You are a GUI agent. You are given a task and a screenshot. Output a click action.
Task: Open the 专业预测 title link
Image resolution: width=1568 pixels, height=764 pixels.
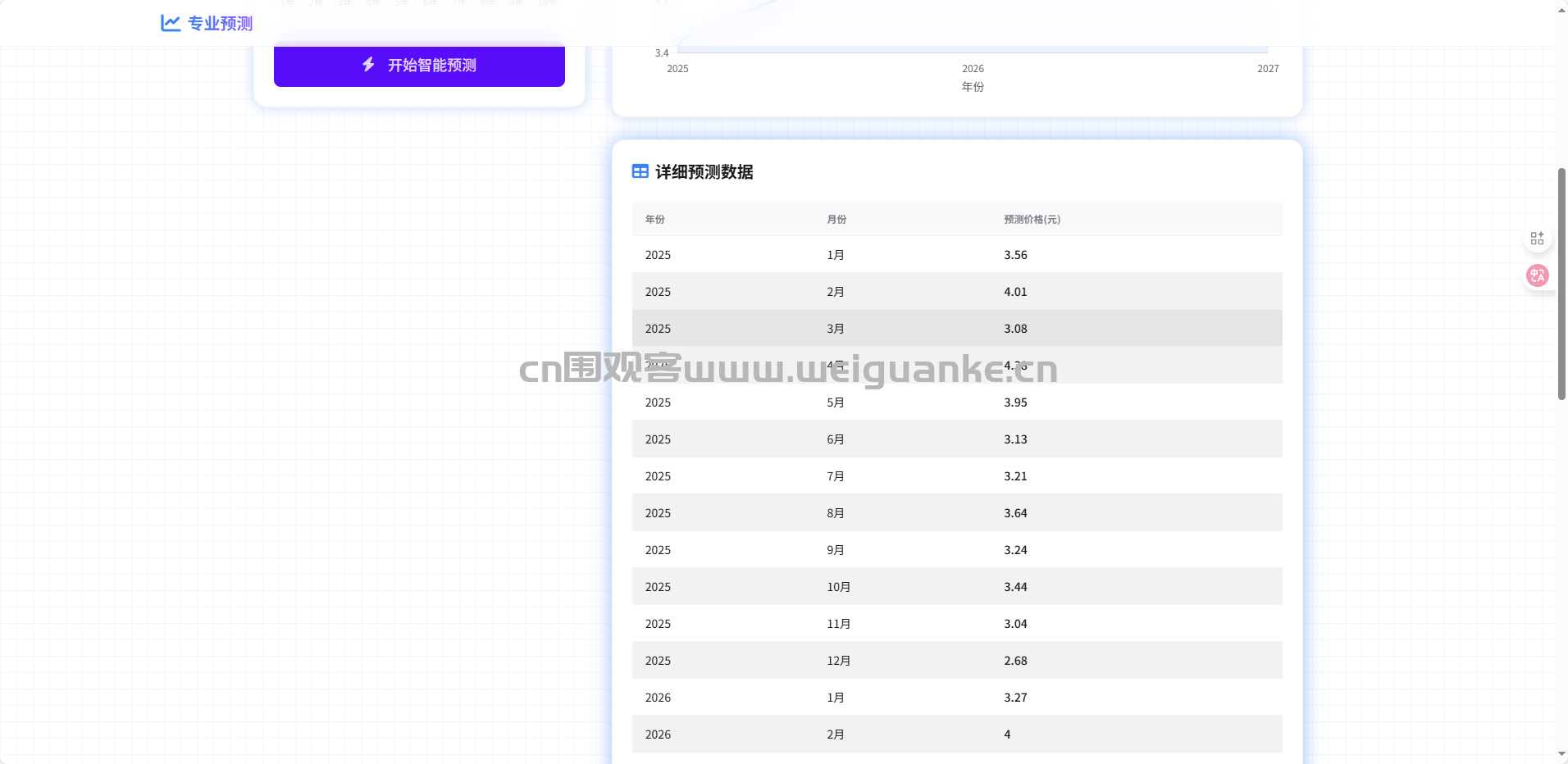[x=220, y=24]
